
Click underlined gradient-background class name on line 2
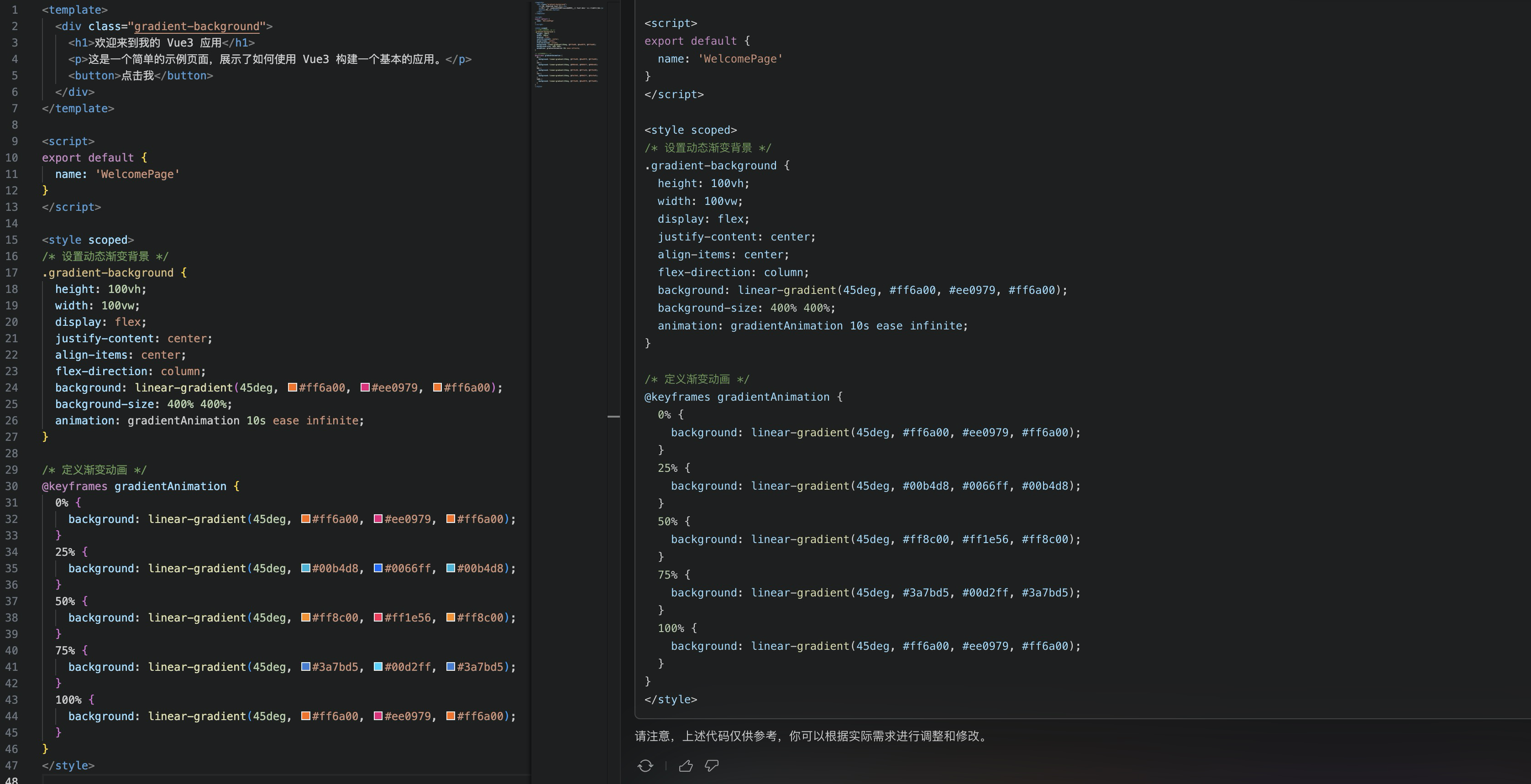(197, 26)
